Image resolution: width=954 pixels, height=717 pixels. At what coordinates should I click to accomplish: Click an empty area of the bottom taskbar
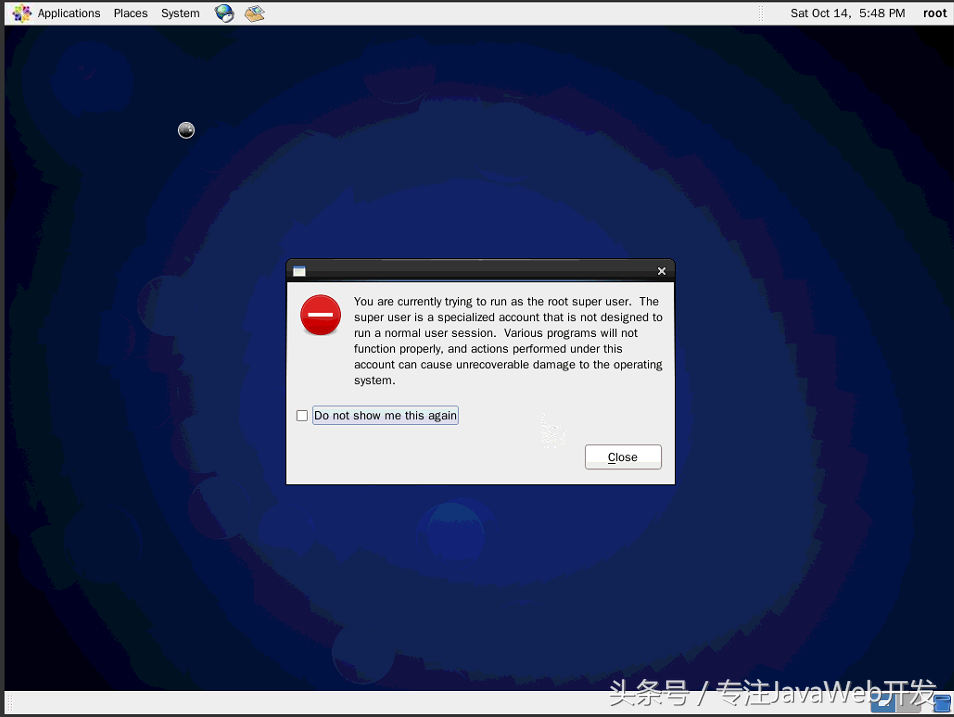click(400, 704)
